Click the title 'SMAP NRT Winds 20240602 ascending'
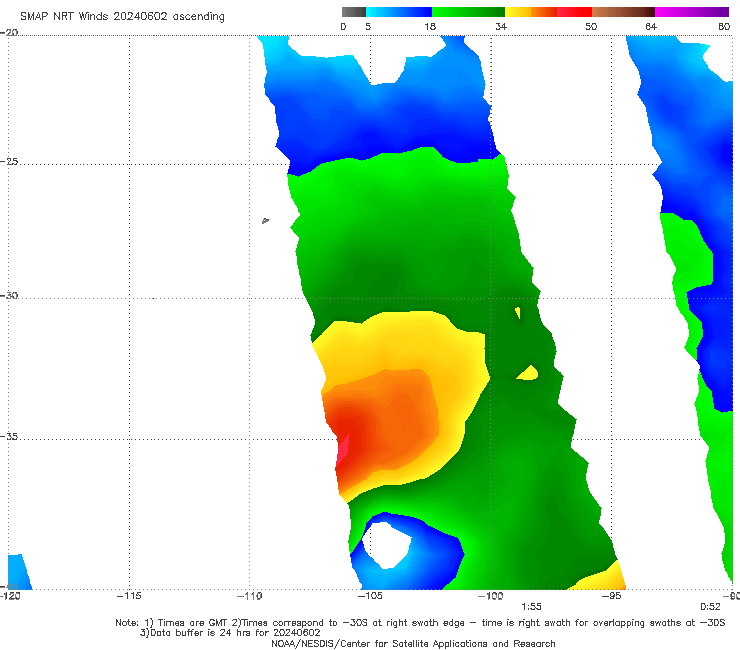 pyautogui.click(x=122, y=17)
